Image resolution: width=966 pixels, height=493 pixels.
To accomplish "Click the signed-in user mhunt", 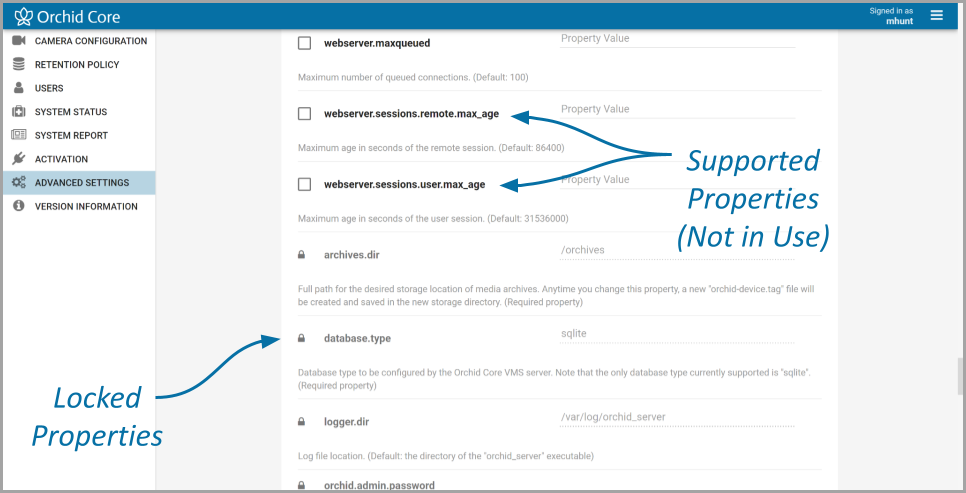I will [x=899, y=21].
